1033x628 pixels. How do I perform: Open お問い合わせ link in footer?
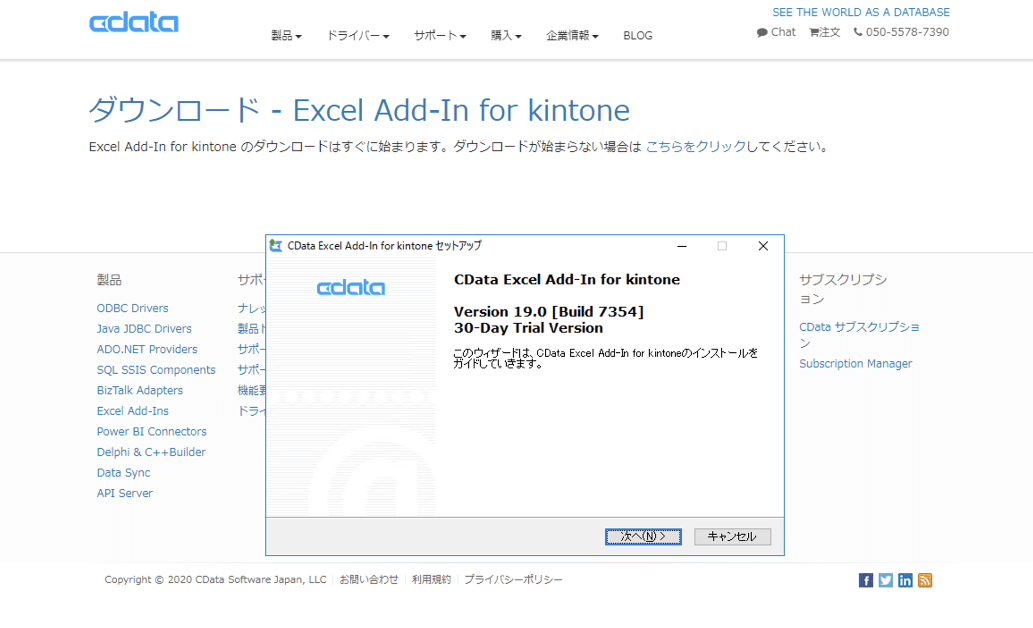coord(369,579)
